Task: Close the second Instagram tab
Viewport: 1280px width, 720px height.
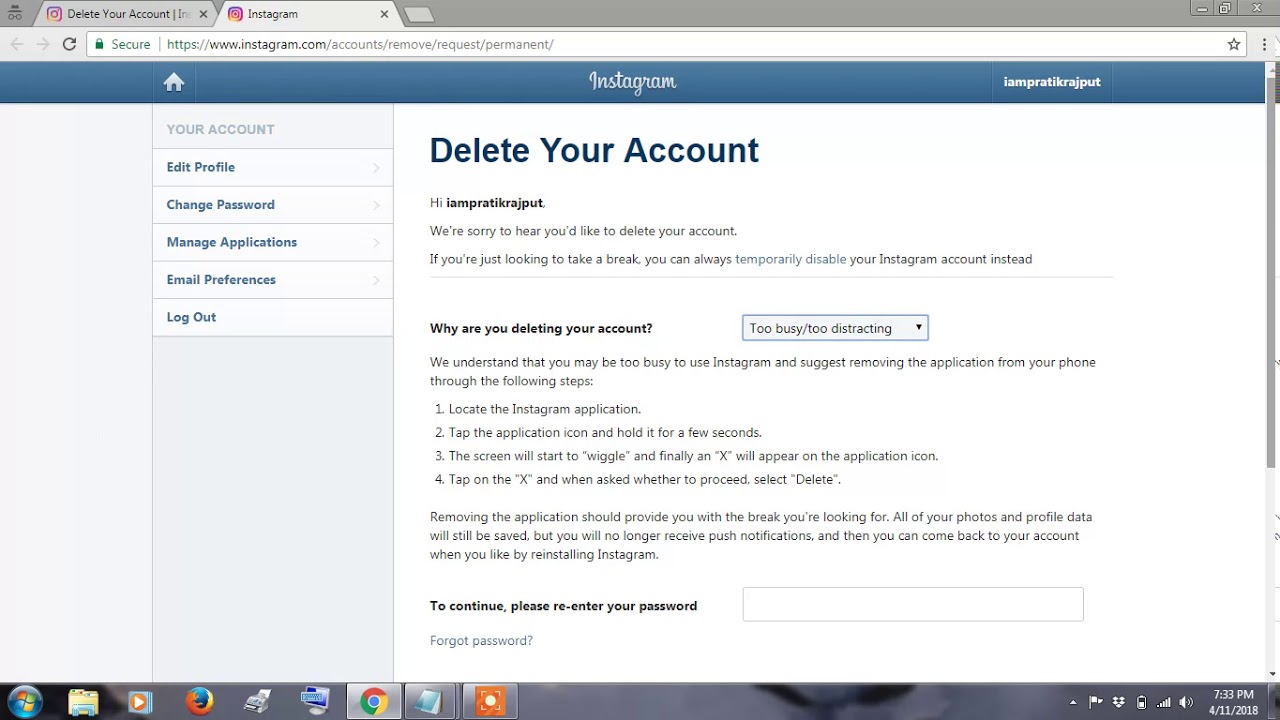Action: pyautogui.click(x=385, y=14)
